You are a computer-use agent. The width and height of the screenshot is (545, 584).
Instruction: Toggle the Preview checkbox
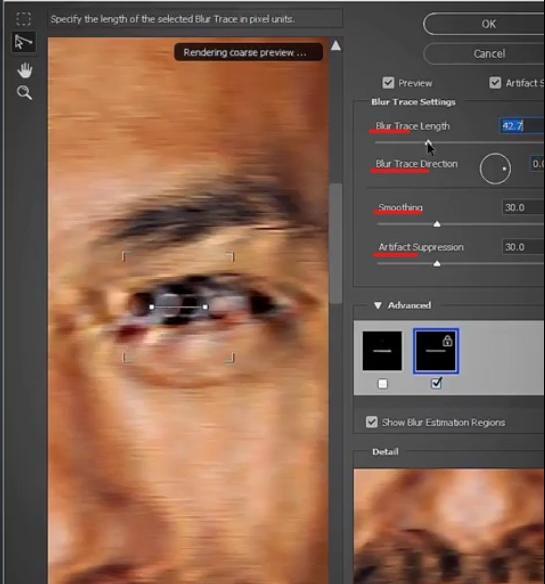(x=388, y=83)
